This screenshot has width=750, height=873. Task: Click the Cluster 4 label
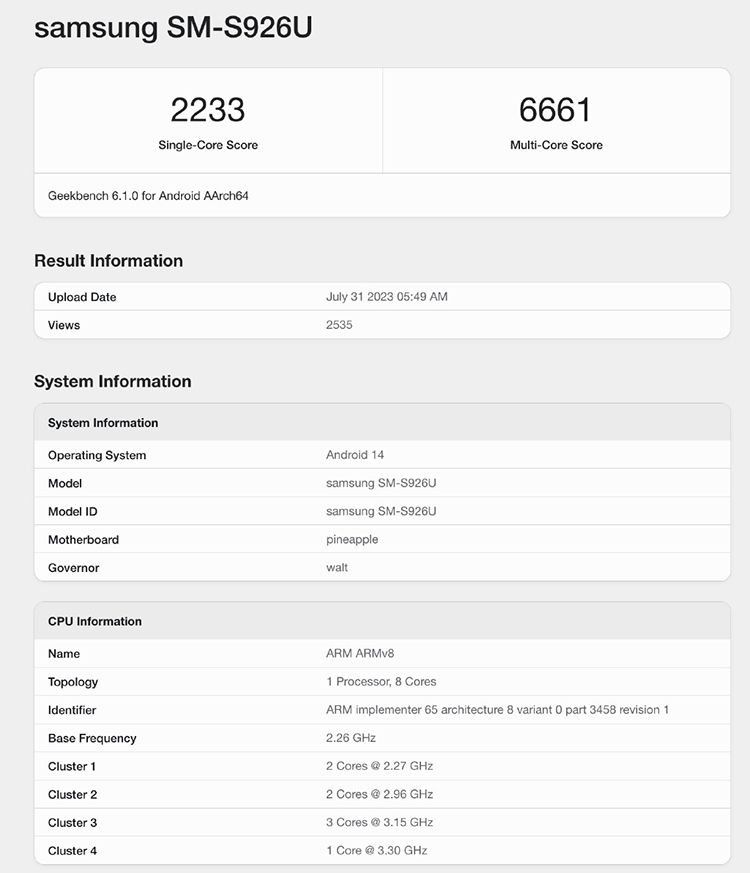pos(72,851)
